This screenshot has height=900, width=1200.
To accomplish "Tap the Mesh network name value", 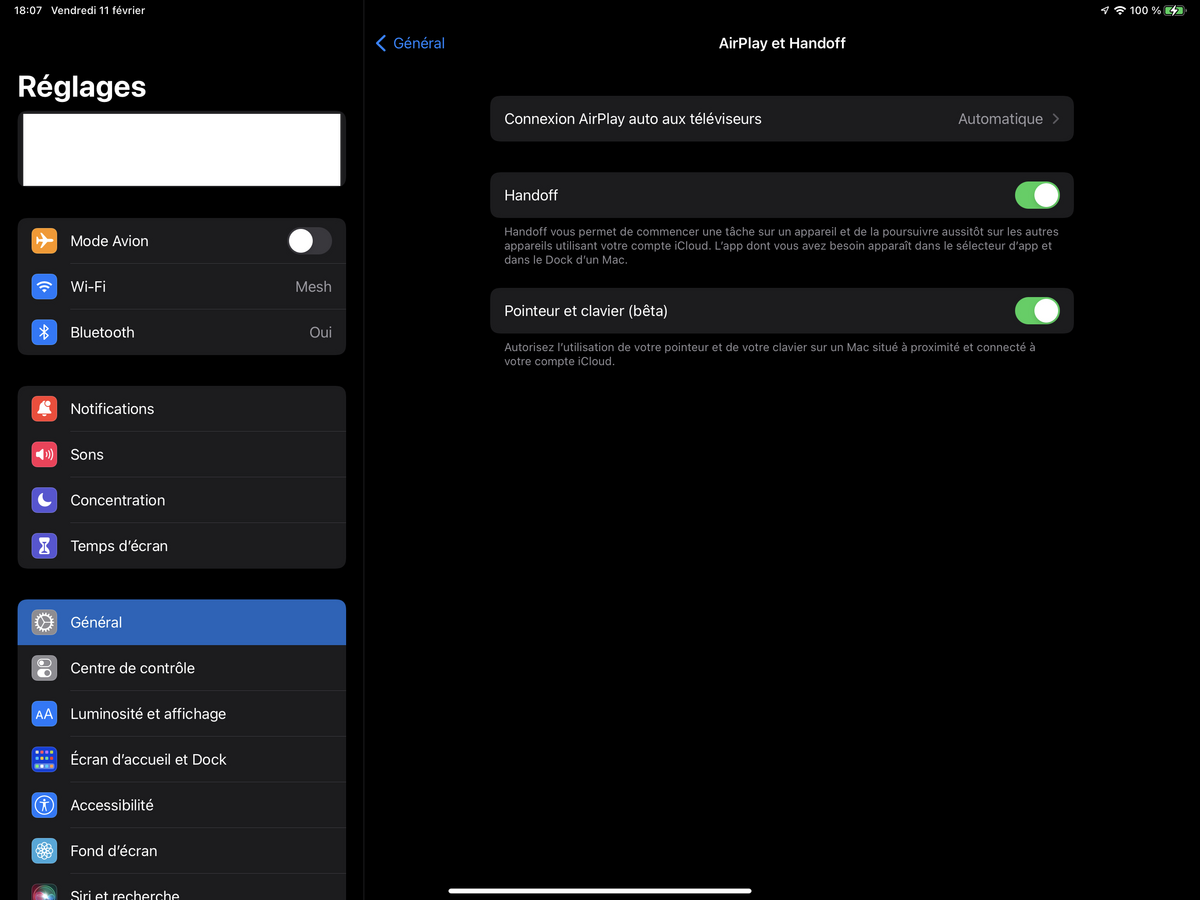I will click(x=313, y=287).
